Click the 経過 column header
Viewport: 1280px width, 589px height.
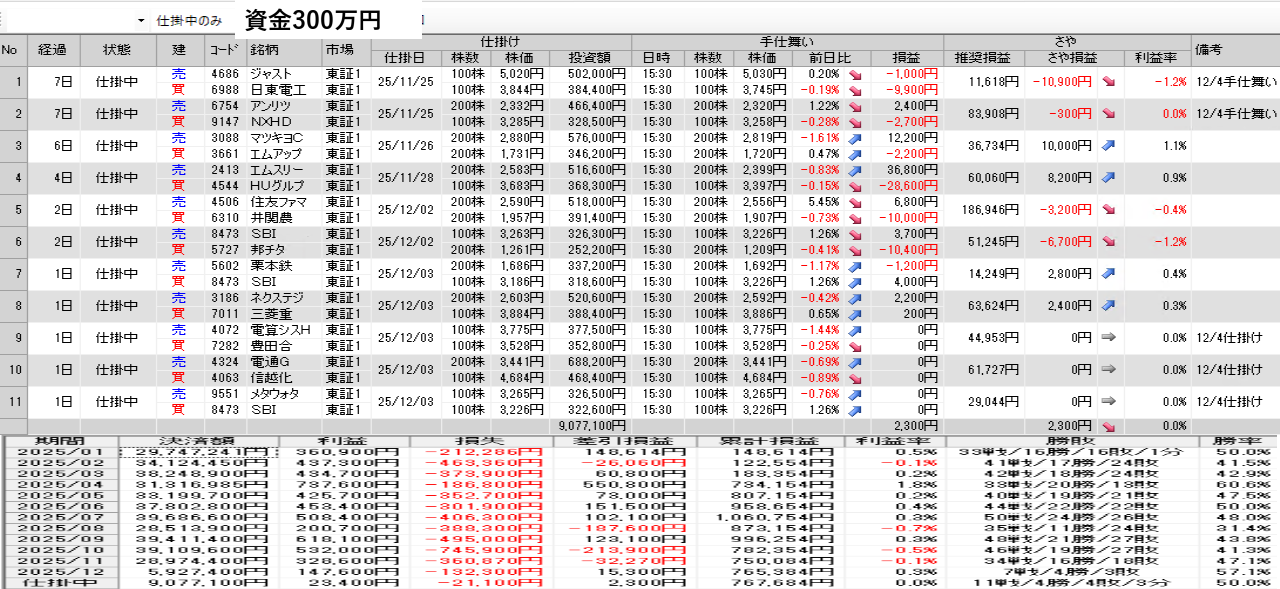(x=52, y=50)
